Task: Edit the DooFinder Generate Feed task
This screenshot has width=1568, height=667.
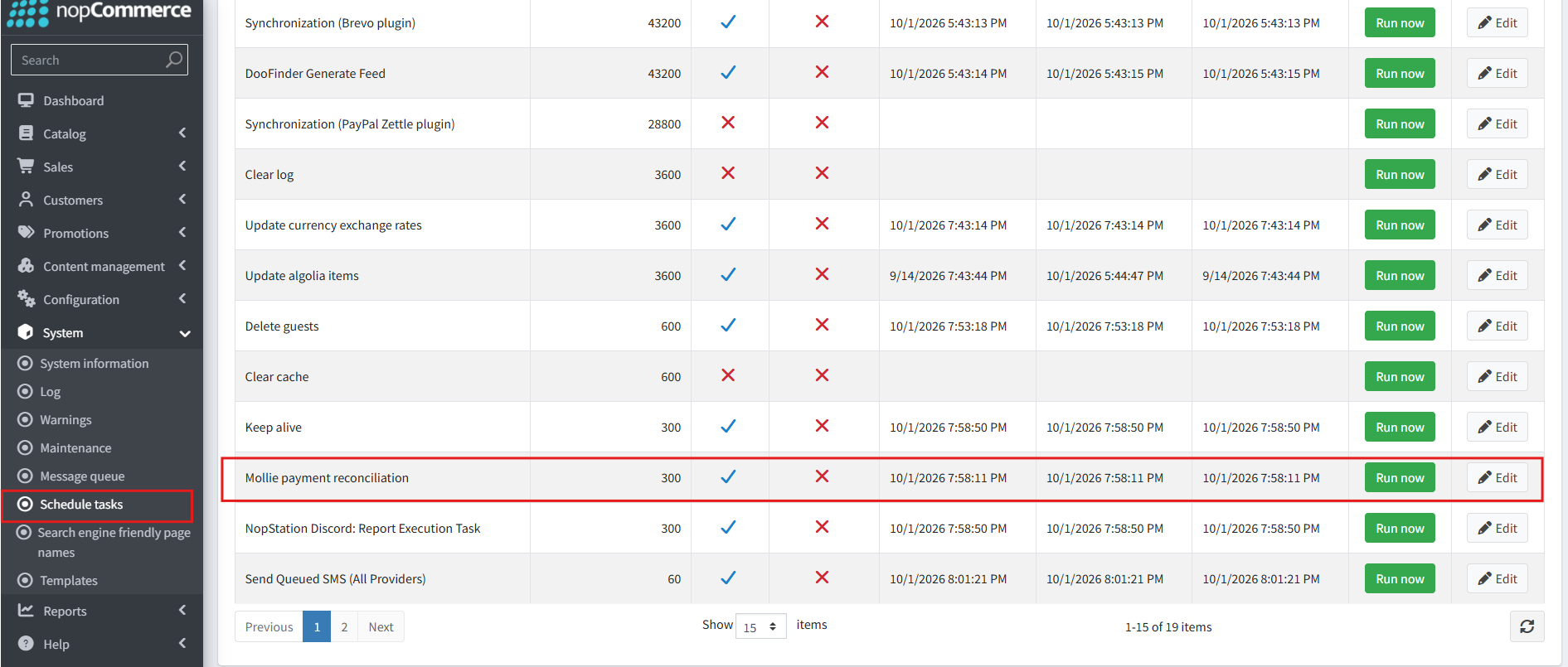Action: [x=1497, y=73]
